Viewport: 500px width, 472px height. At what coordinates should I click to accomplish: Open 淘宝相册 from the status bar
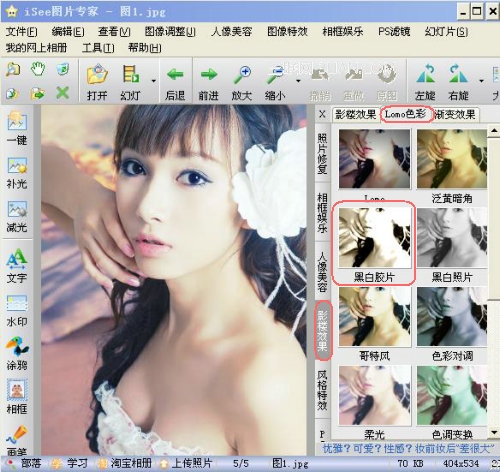point(125,464)
